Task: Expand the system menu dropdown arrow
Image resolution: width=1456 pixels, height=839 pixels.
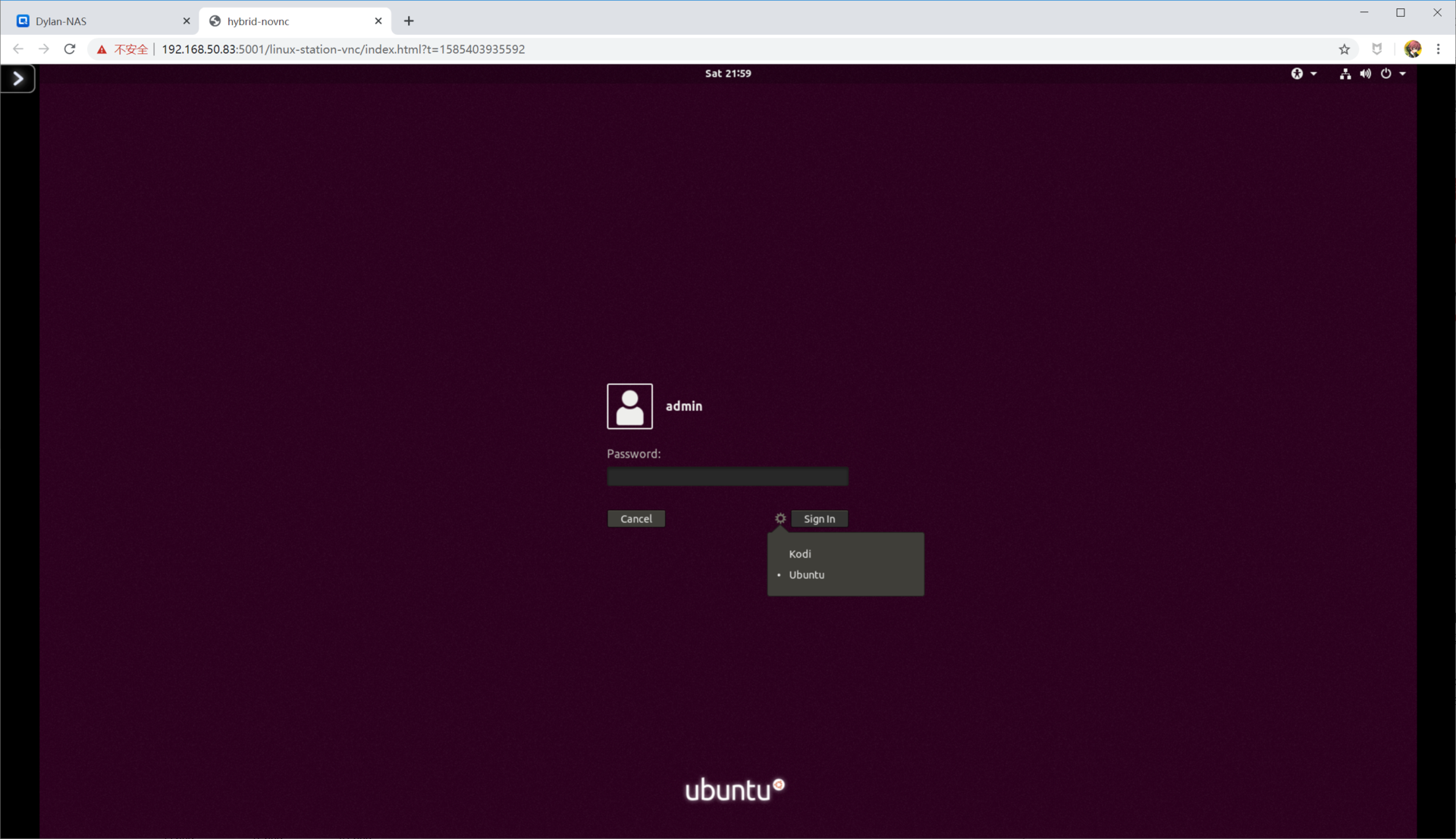Action: tap(1403, 74)
